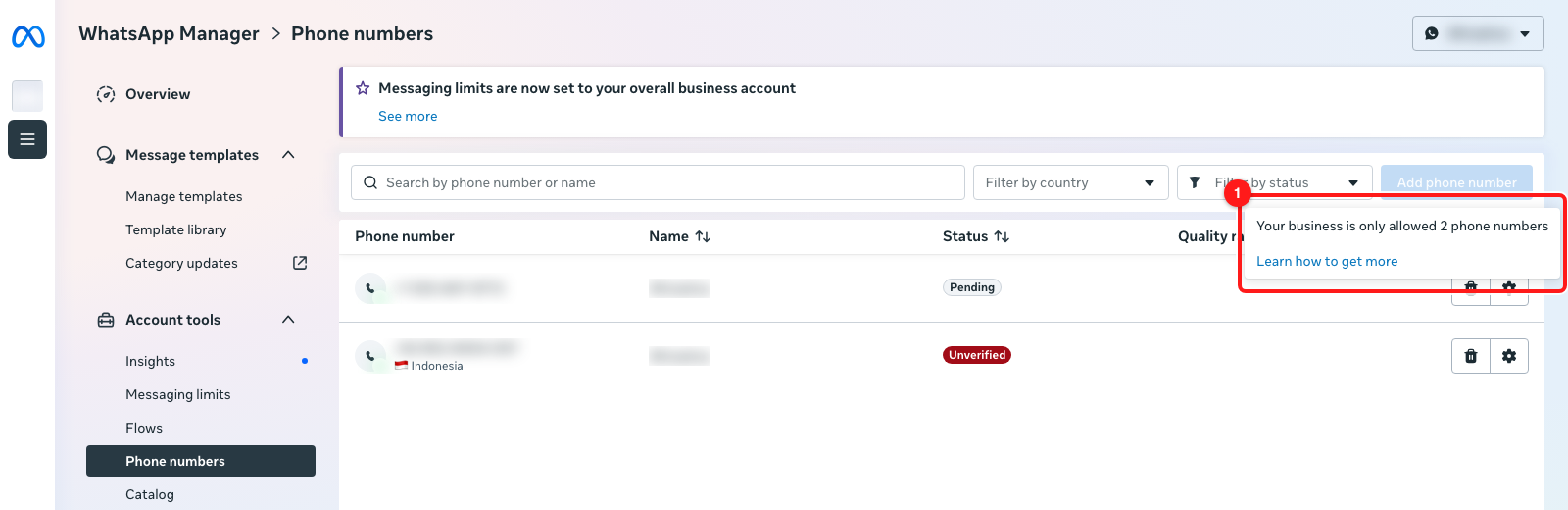Open Flows in sidebar

coord(144,428)
